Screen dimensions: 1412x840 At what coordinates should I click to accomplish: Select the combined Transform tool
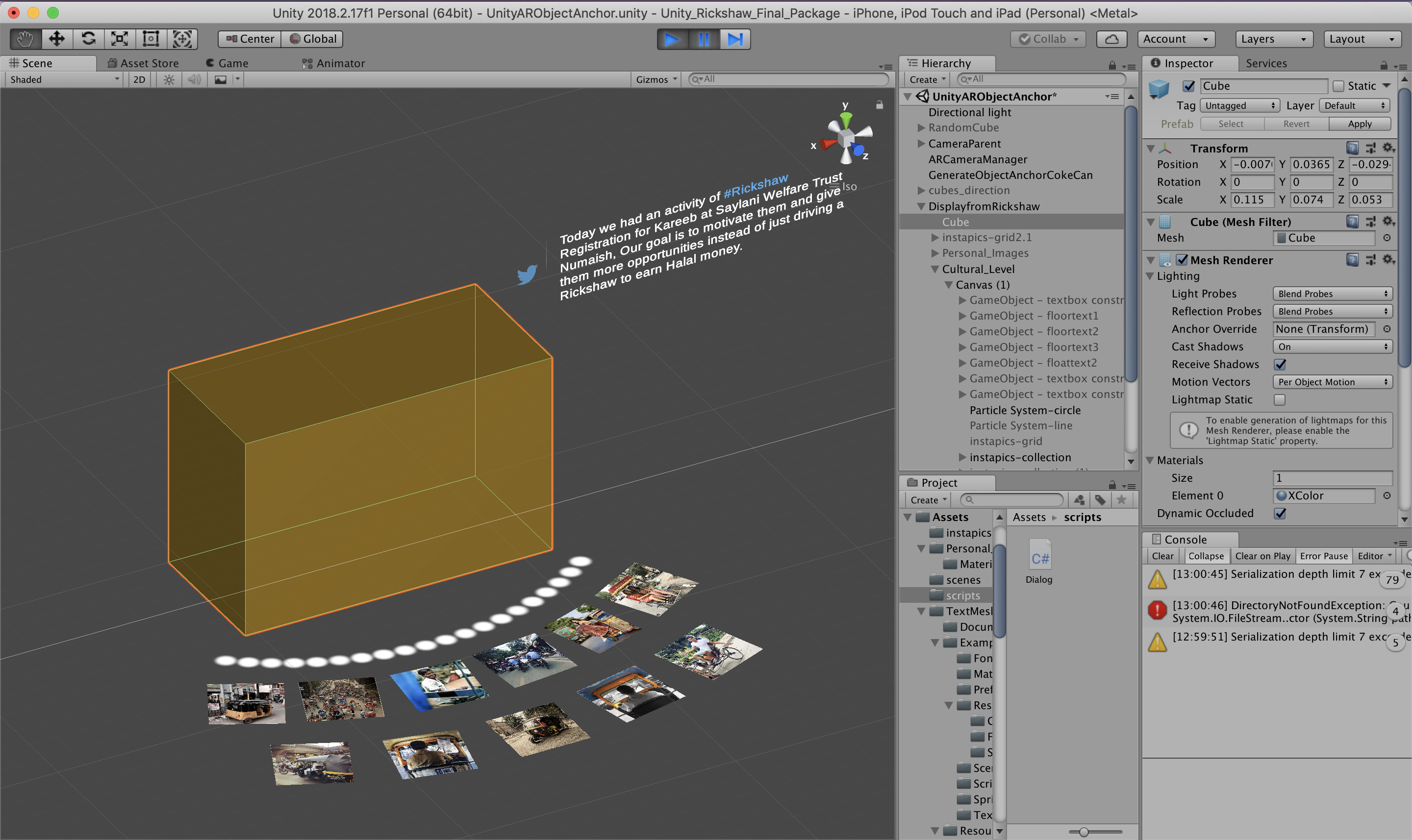pos(182,39)
